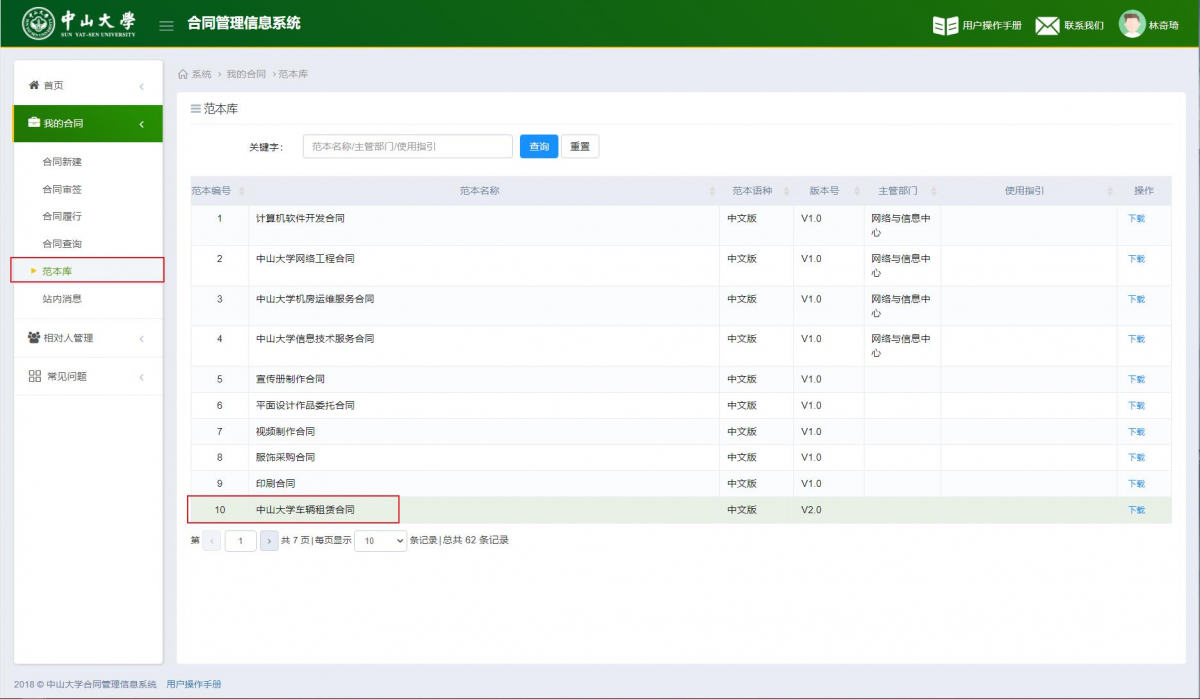The height and width of the screenshot is (699, 1200).
Task: Click the home icon in breadcrumb
Action: (x=183, y=74)
